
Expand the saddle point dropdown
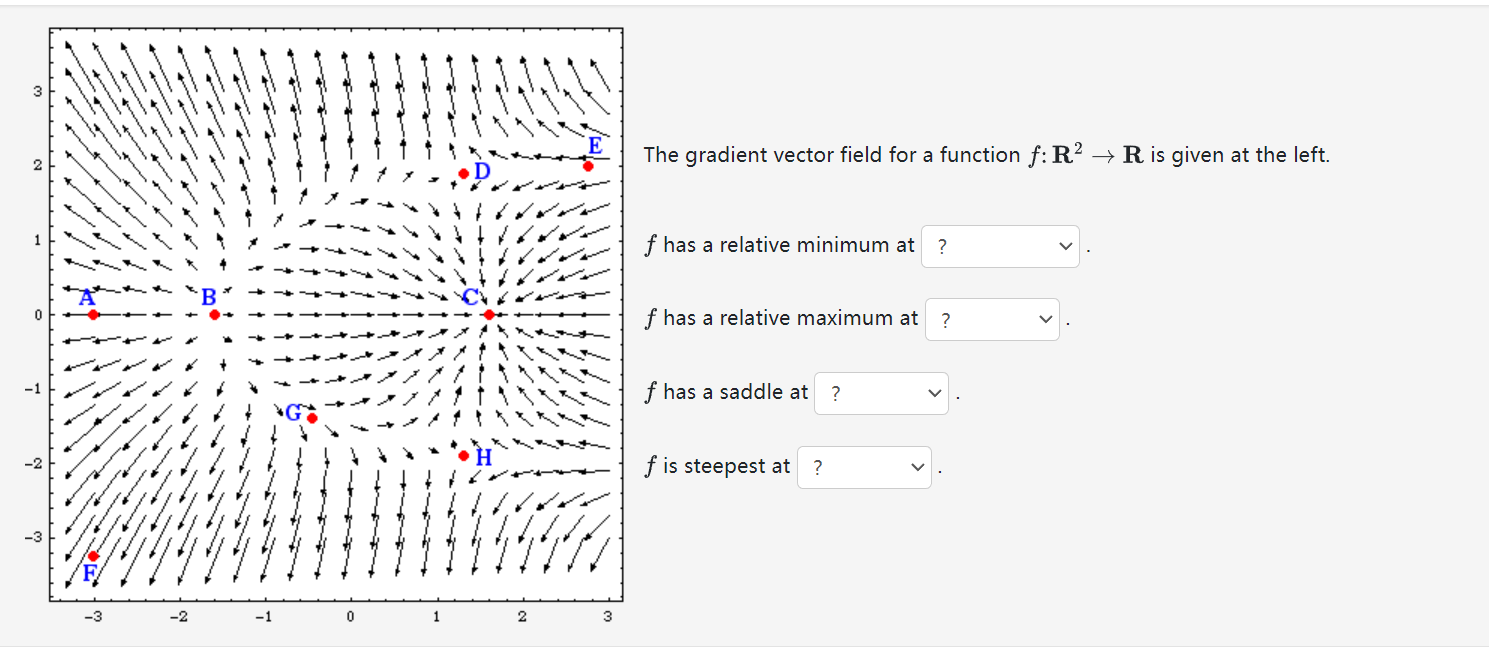click(x=881, y=393)
